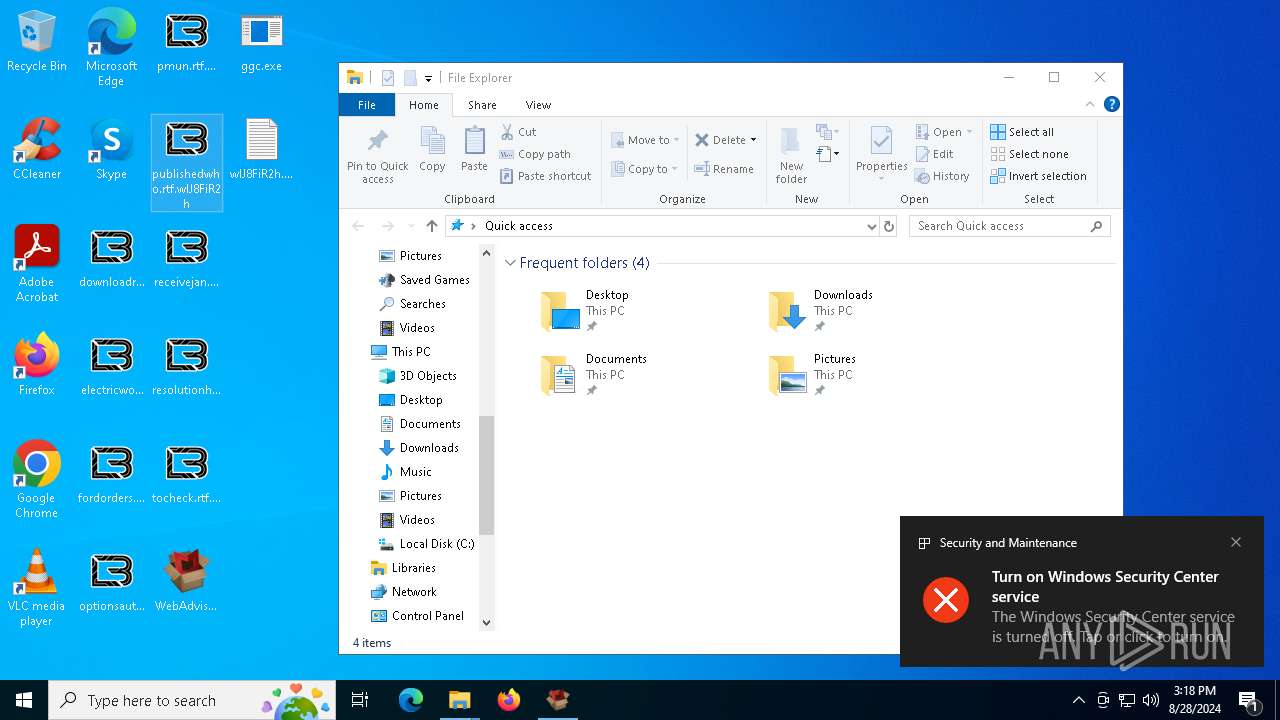Collapse the Frequent folders group

tap(510, 263)
